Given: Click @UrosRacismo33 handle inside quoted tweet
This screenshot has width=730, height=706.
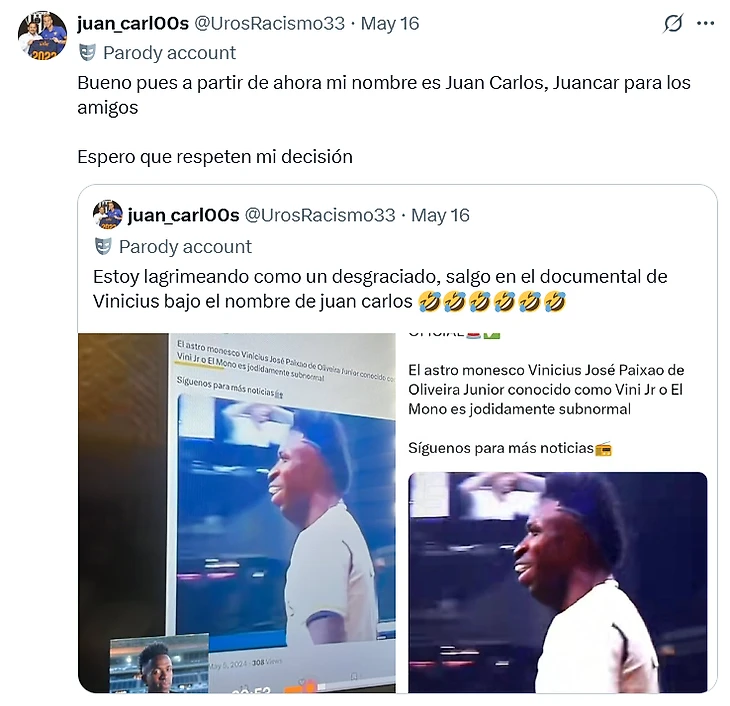Looking at the screenshot, I should (320, 215).
